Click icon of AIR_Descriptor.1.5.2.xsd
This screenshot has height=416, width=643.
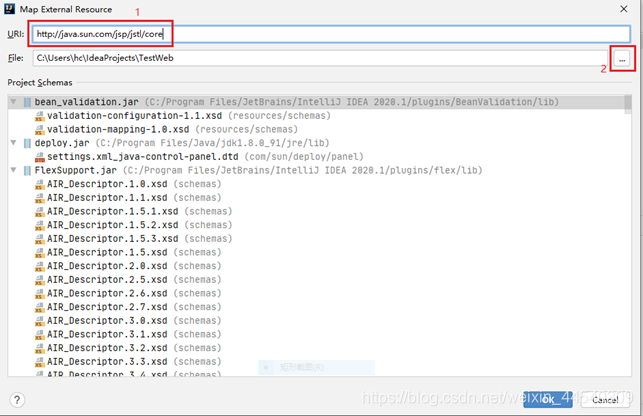click(39, 225)
